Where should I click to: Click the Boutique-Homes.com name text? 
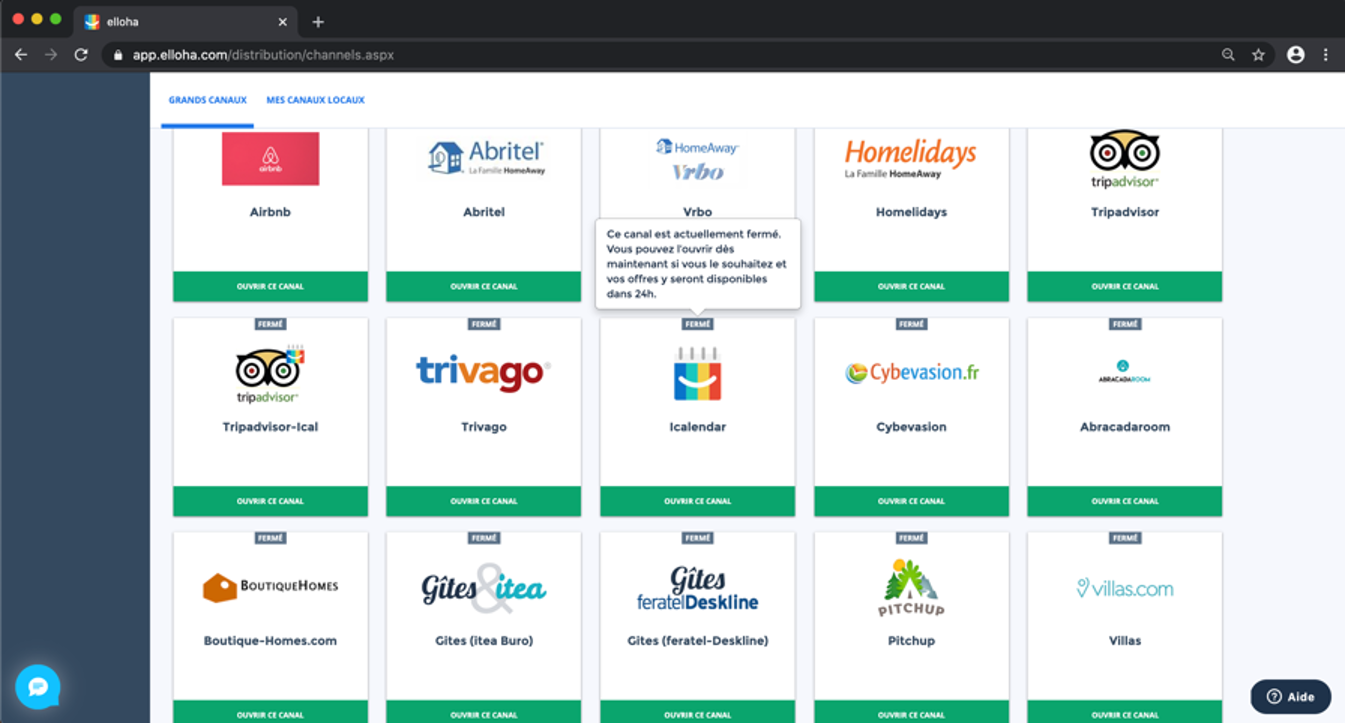[270, 641]
